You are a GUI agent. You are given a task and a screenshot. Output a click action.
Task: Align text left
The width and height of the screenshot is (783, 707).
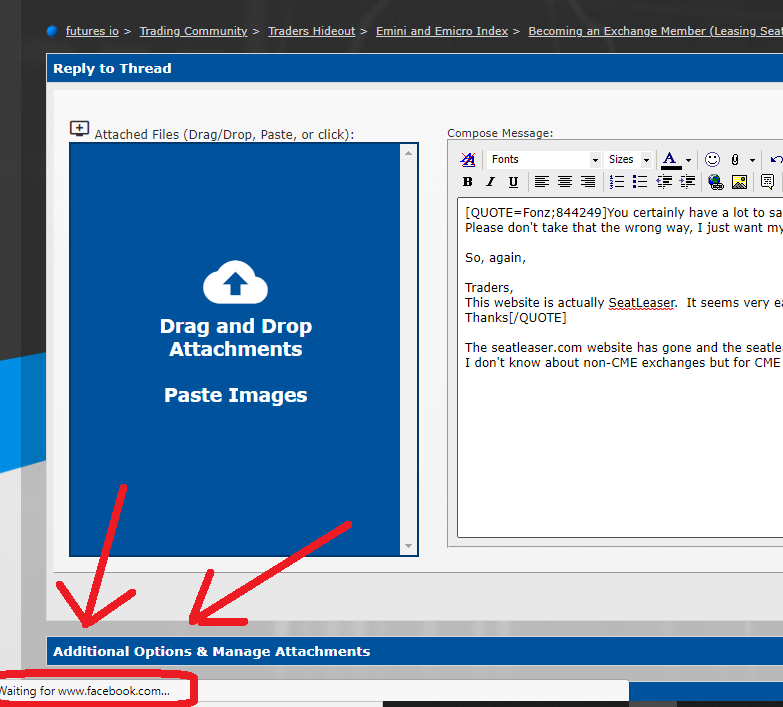(x=542, y=182)
